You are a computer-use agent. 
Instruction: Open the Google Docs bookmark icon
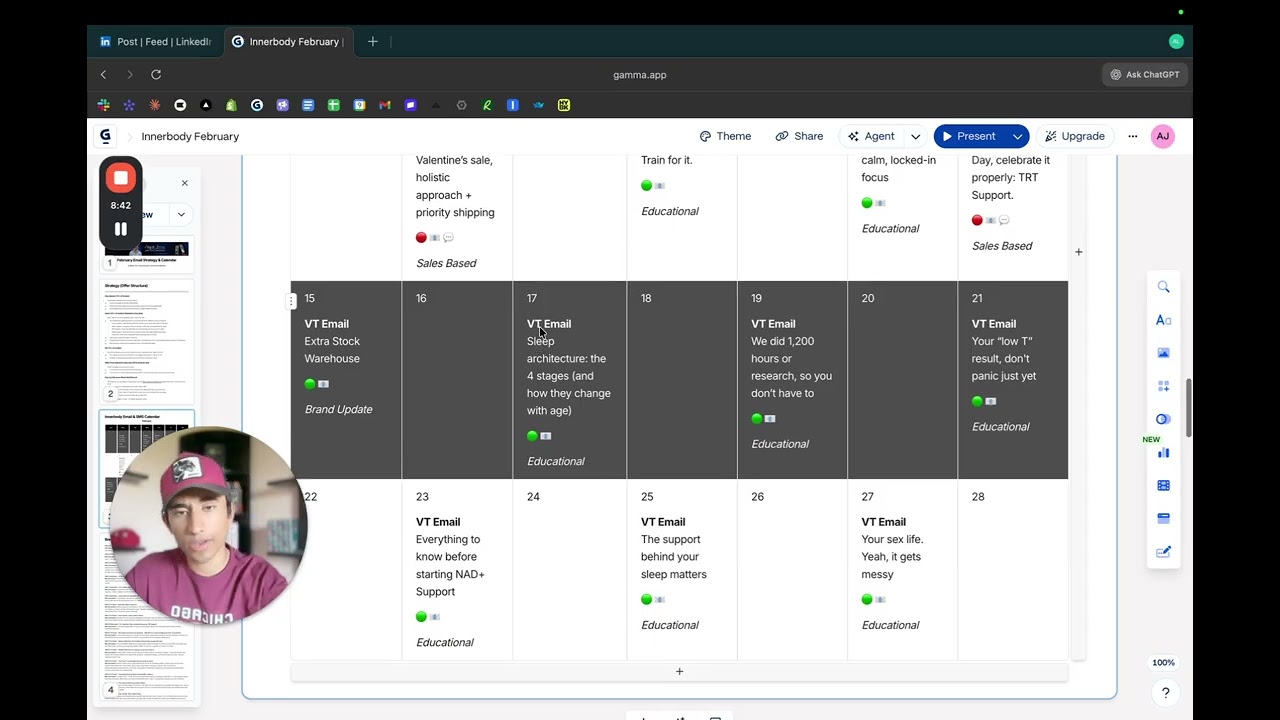(x=308, y=105)
